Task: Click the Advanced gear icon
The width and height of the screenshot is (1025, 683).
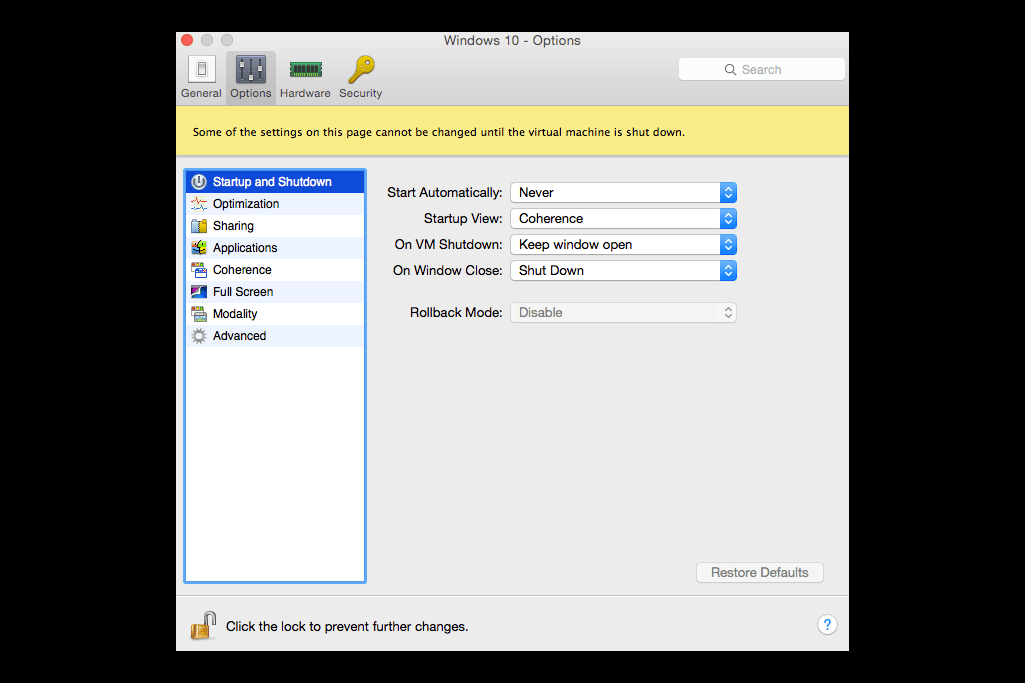Action: 199,336
